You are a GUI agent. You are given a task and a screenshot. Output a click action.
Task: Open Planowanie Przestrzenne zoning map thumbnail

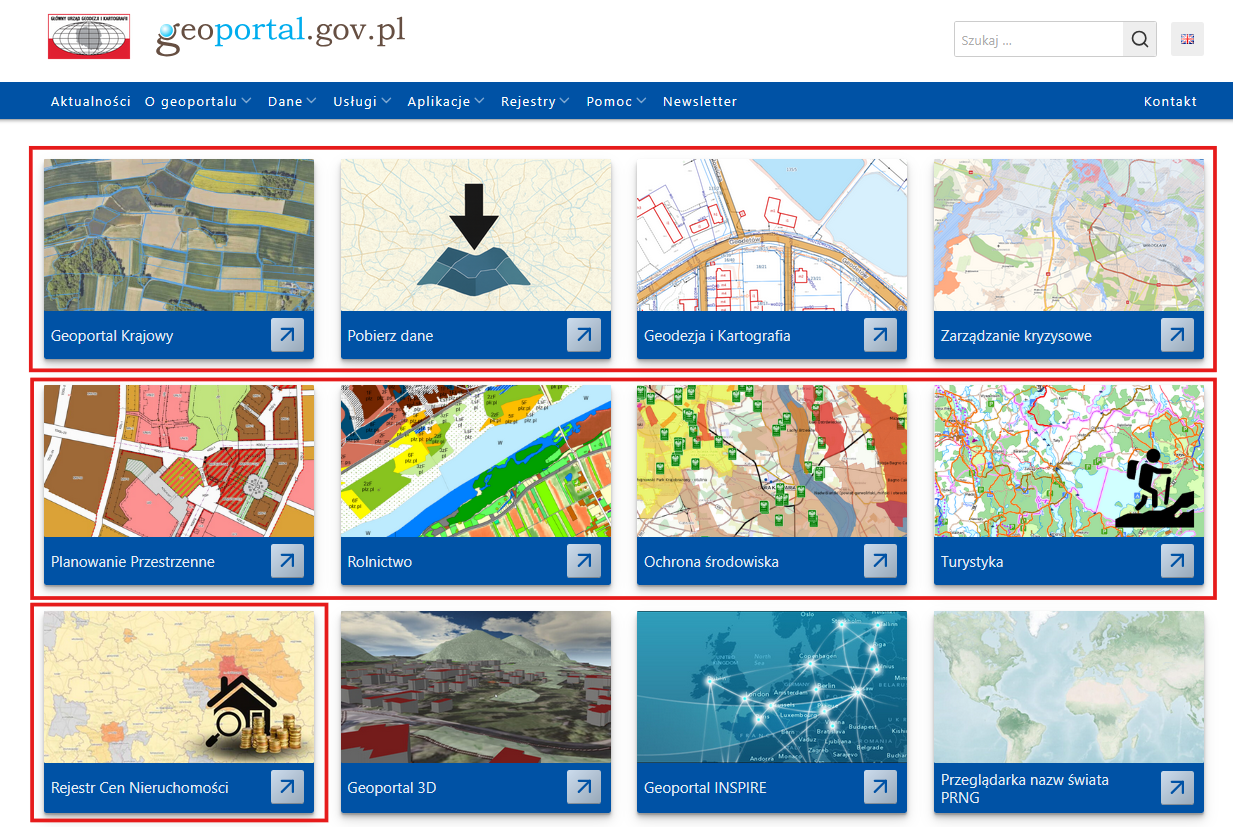(x=179, y=461)
